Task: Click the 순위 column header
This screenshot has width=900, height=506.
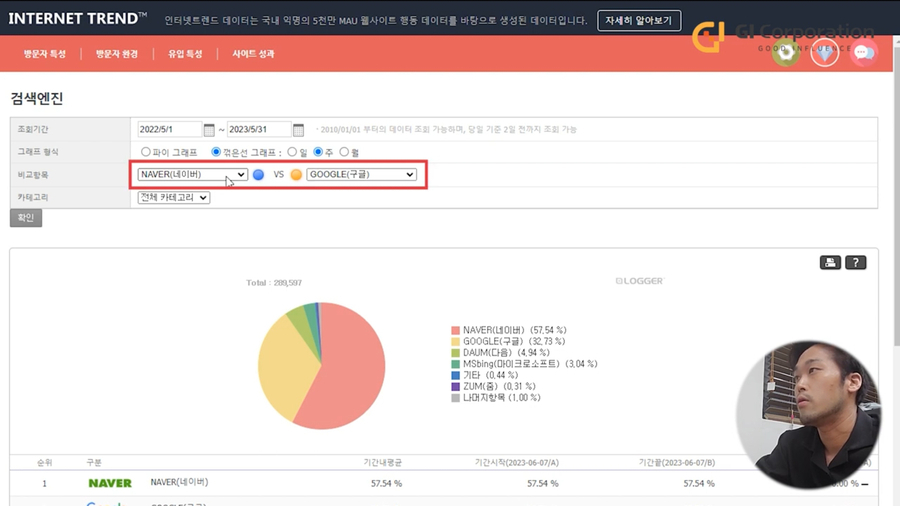Action: coord(45,462)
